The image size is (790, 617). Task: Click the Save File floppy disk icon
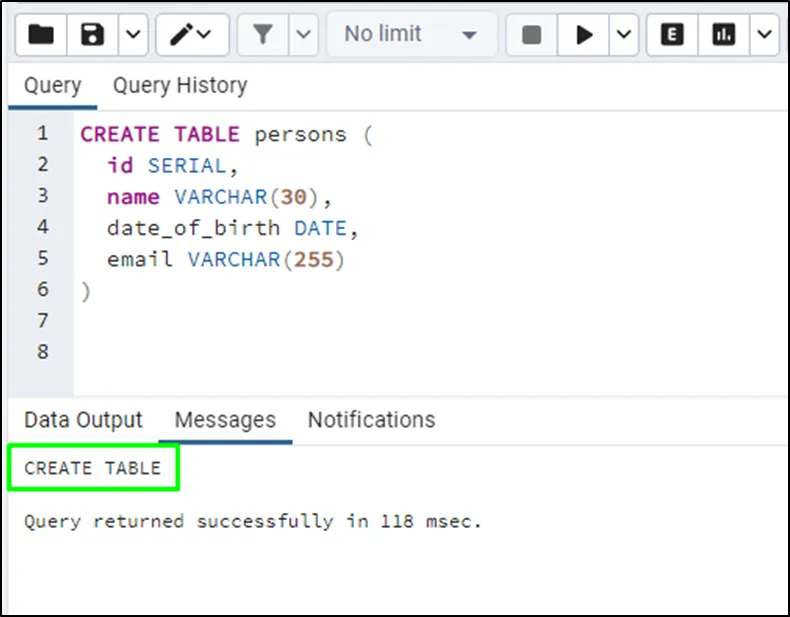(x=93, y=35)
